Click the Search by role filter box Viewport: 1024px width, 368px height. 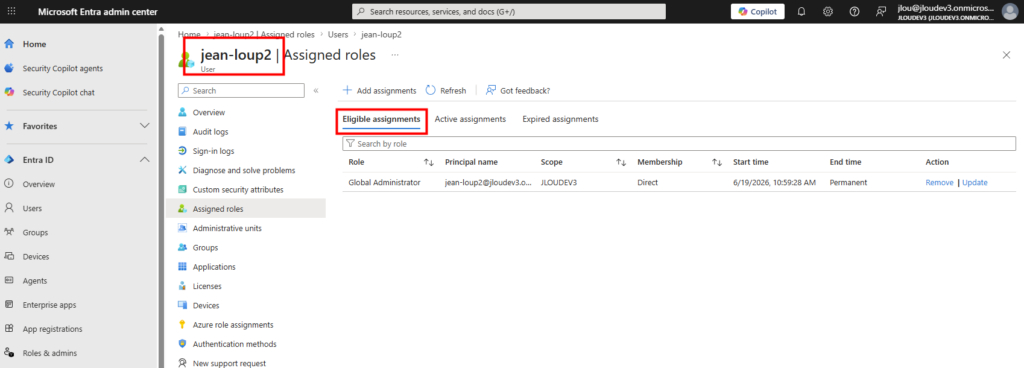point(679,144)
